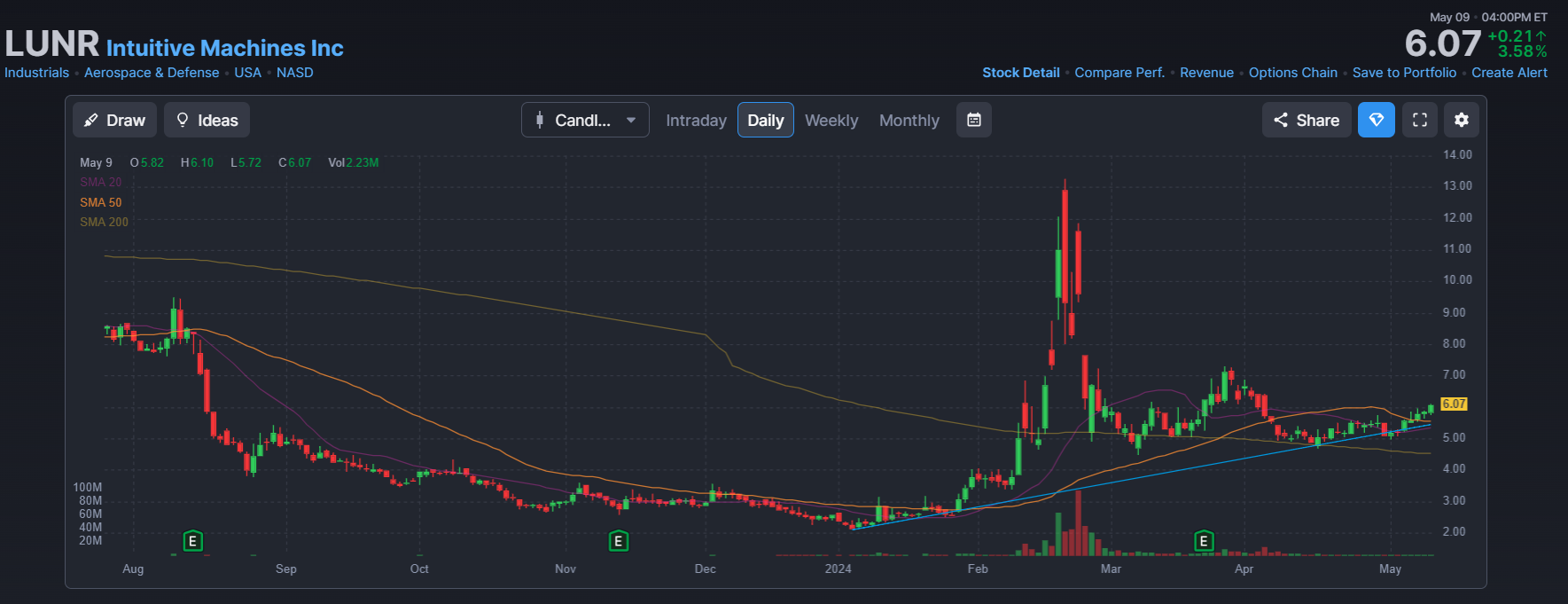The width and height of the screenshot is (1568, 604).
Task: Click the Vol 2.23M readout
Action: (x=353, y=162)
